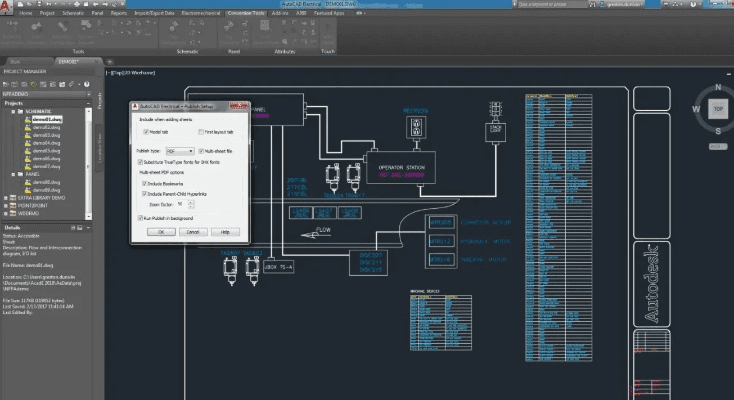Click OK in Publish Setup dialog
734x400 pixels.
pyautogui.click(x=162, y=231)
